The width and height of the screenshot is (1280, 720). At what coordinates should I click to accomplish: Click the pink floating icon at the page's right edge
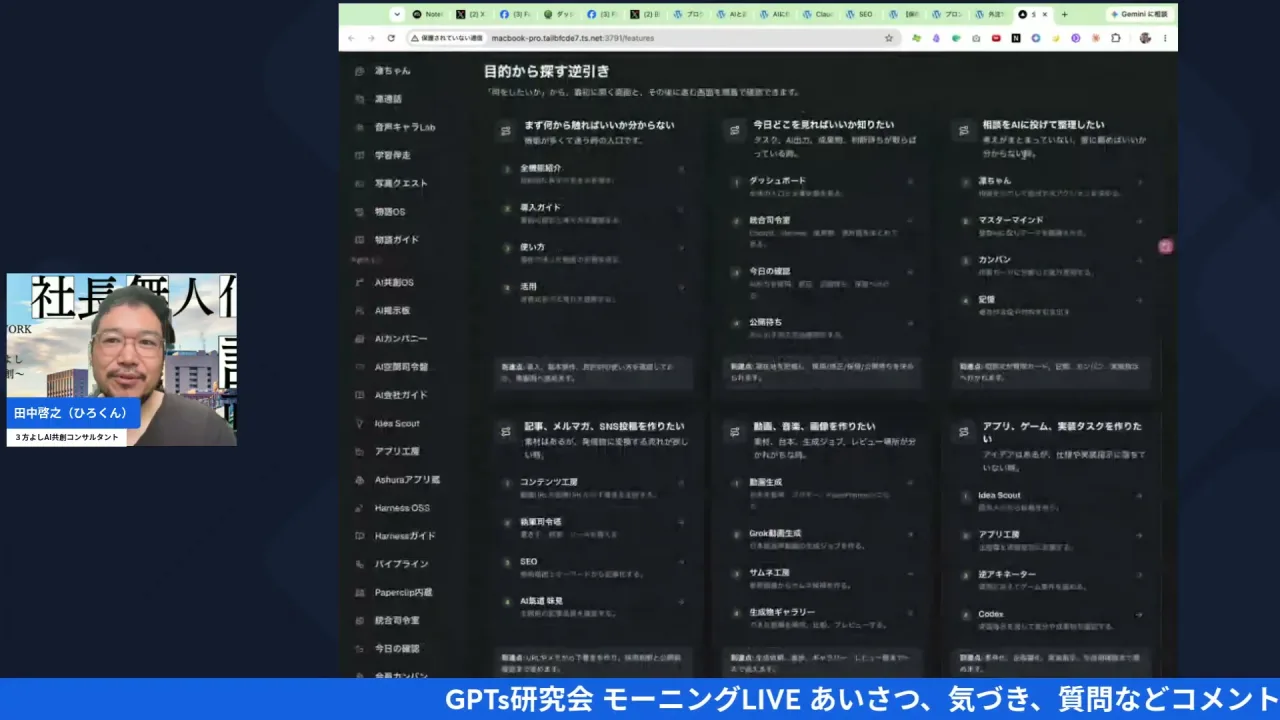click(x=1165, y=246)
